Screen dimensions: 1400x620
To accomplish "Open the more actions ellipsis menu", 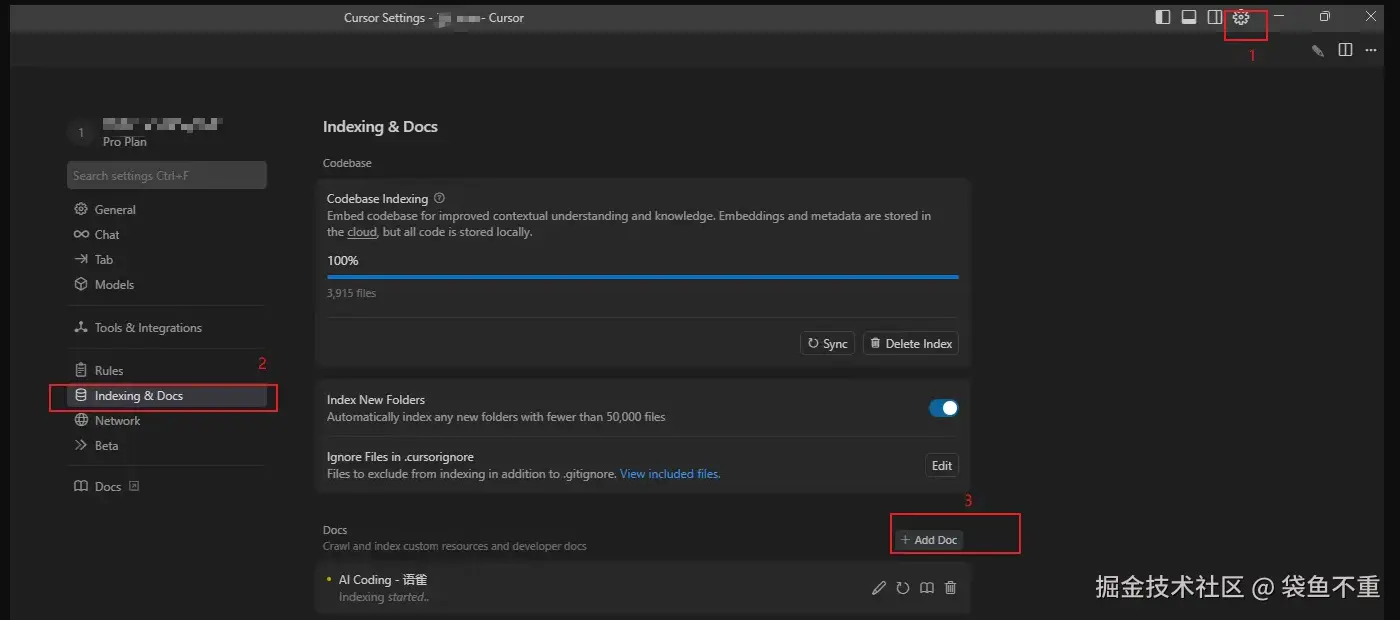I will point(1371,50).
